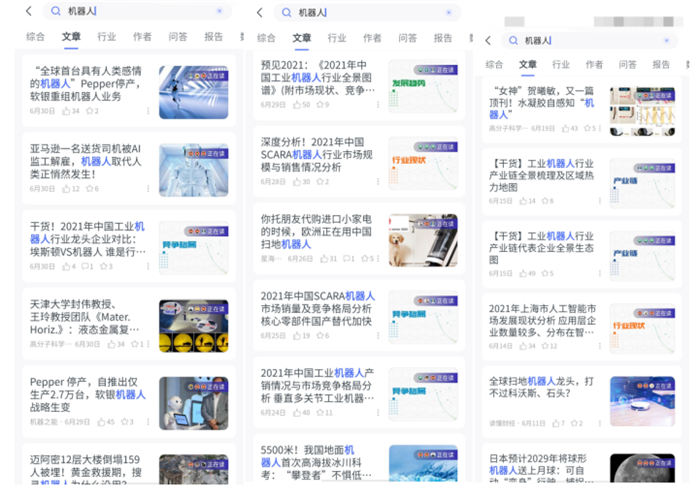Select 问答 tab in the middle panel
This screenshot has height=500, width=700.
coord(407,38)
